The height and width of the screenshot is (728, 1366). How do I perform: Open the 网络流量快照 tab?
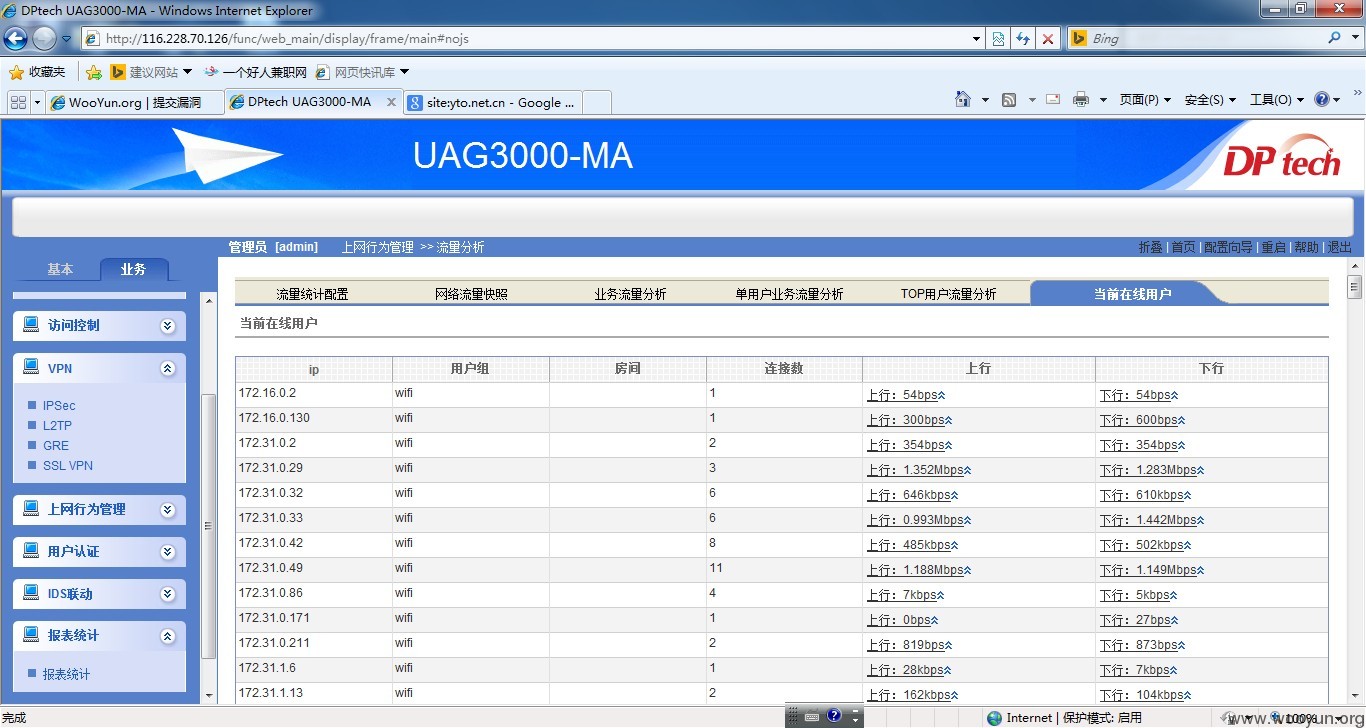coord(471,294)
